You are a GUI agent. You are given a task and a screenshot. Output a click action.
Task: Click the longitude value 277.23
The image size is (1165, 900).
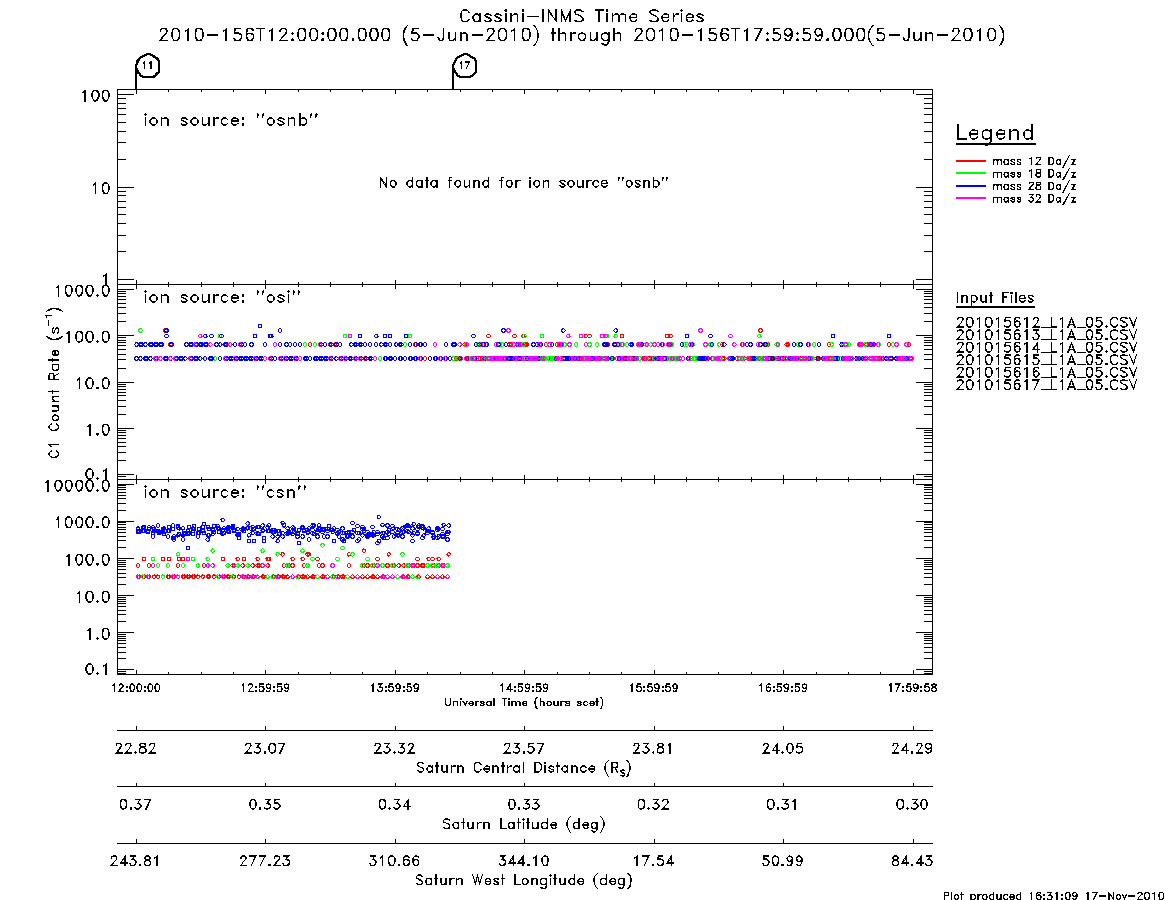click(265, 861)
